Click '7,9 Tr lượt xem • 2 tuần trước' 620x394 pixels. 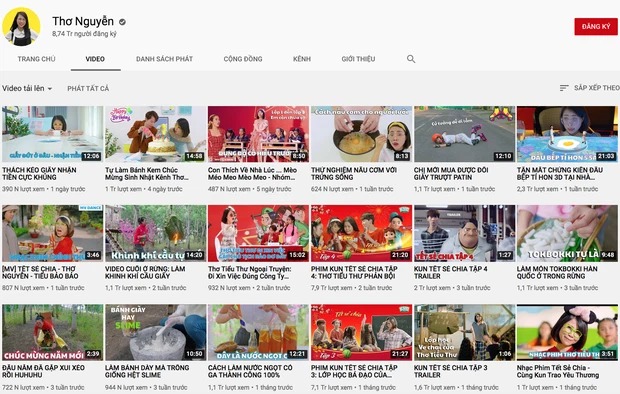click(352, 288)
